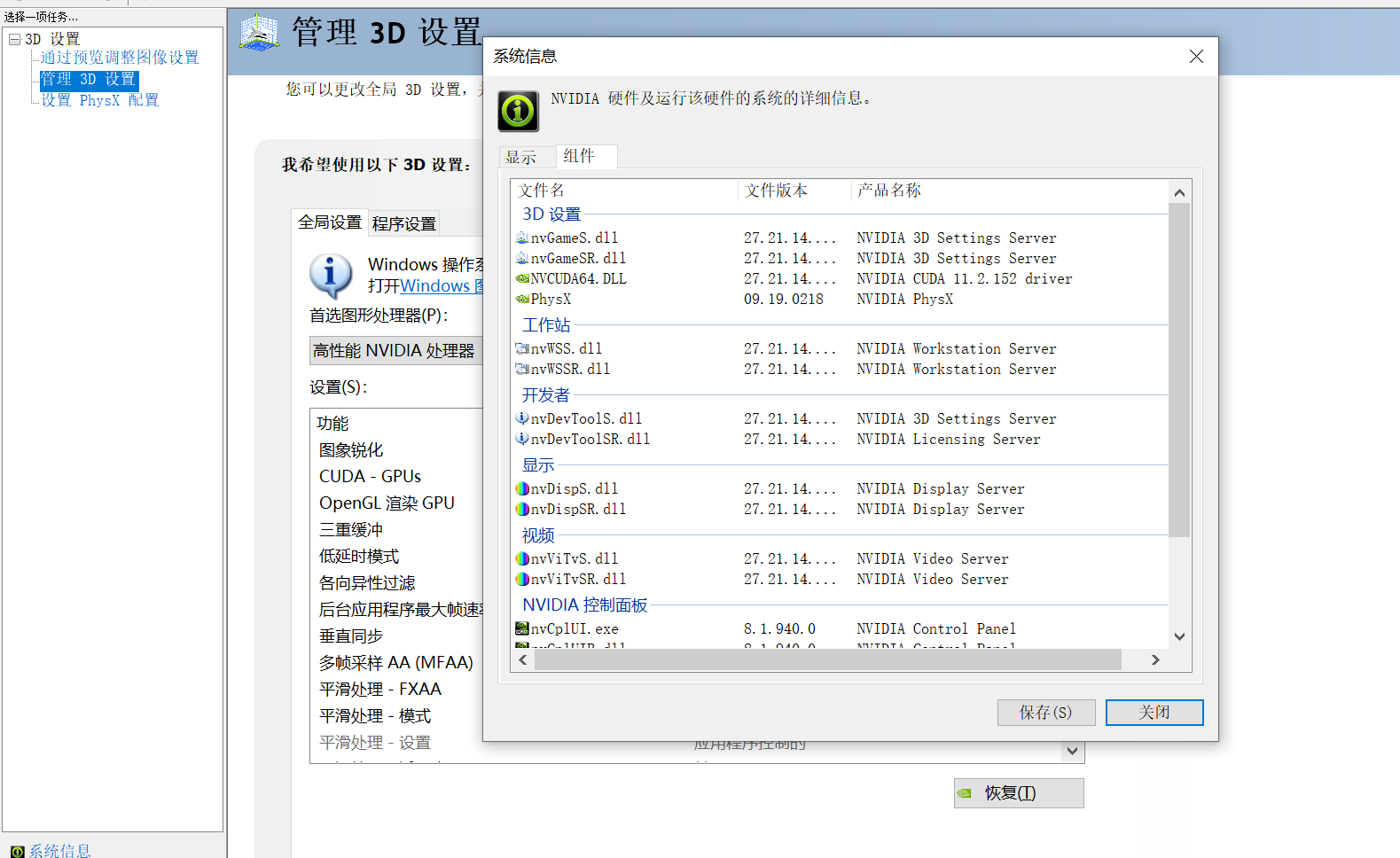Image resolution: width=1400 pixels, height=858 pixels.
Task: Click PhysX version 09.19.0218 cell
Action: pyautogui.click(x=784, y=300)
